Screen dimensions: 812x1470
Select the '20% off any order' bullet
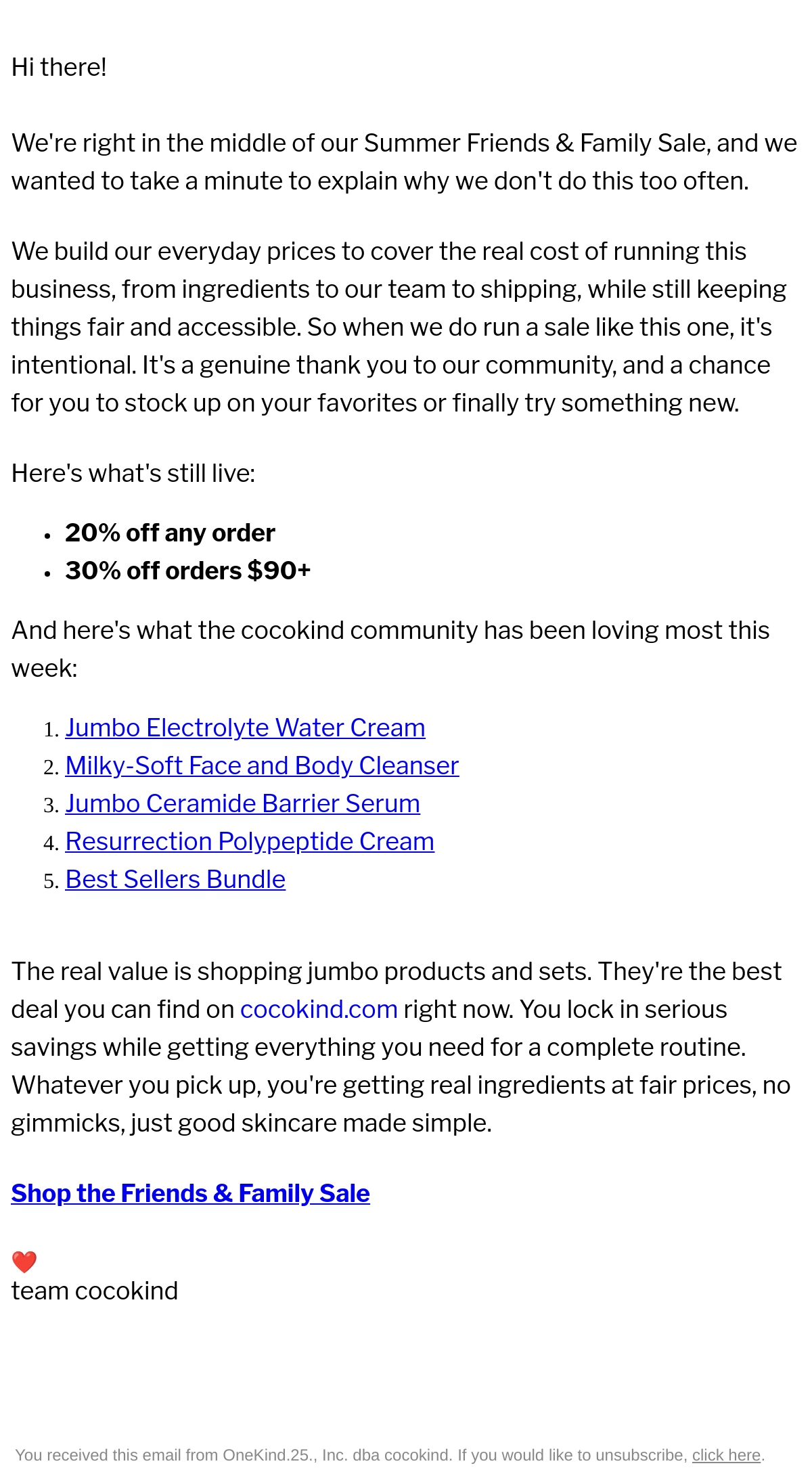coord(170,533)
